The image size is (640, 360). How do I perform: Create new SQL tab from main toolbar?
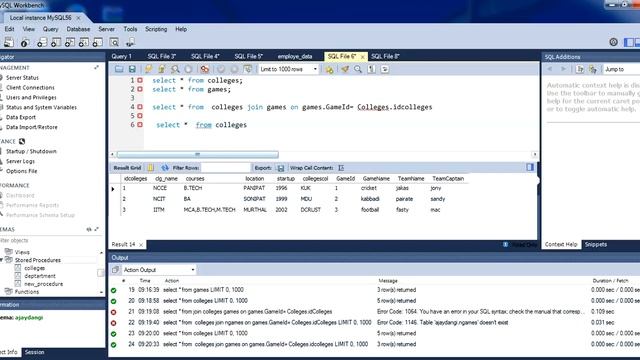coord(9,42)
